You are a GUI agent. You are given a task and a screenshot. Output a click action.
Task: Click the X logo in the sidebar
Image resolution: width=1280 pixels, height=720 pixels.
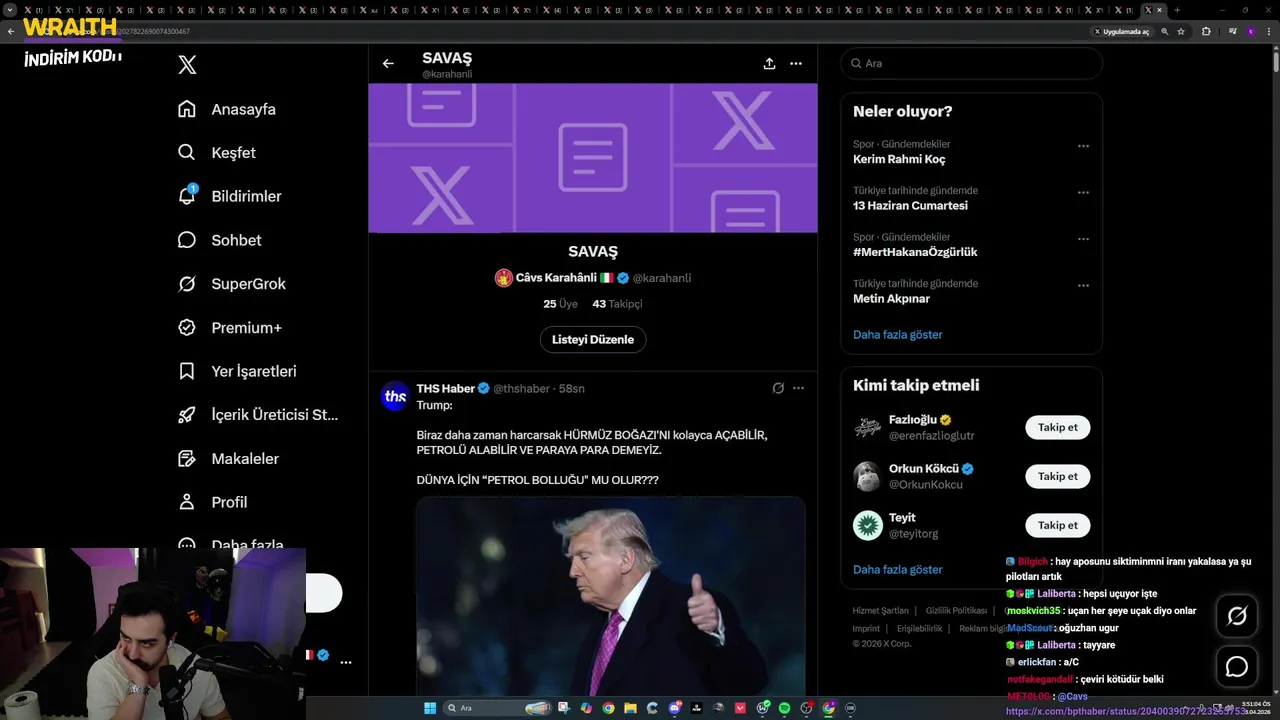[187, 65]
